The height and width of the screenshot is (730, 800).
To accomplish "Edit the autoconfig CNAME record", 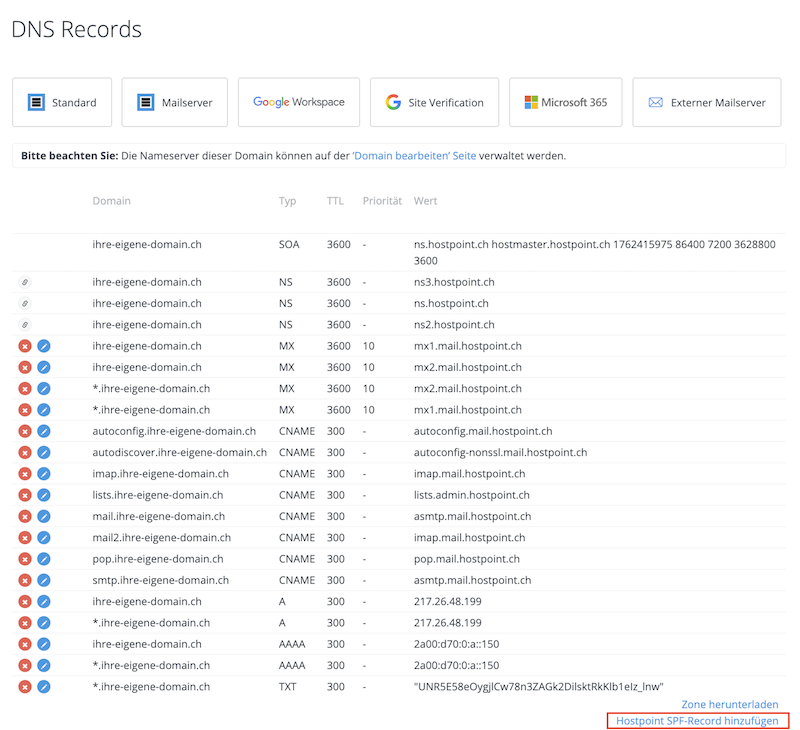I will [44, 431].
